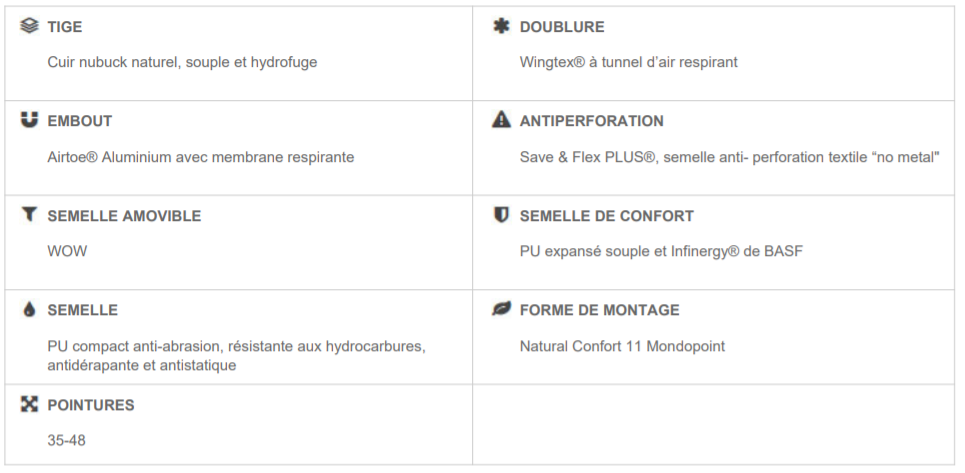This screenshot has width=965, height=473.
Task: Click the funnel icon beside SEMELLE AMOVIBLE
Action: pos(29,214)
